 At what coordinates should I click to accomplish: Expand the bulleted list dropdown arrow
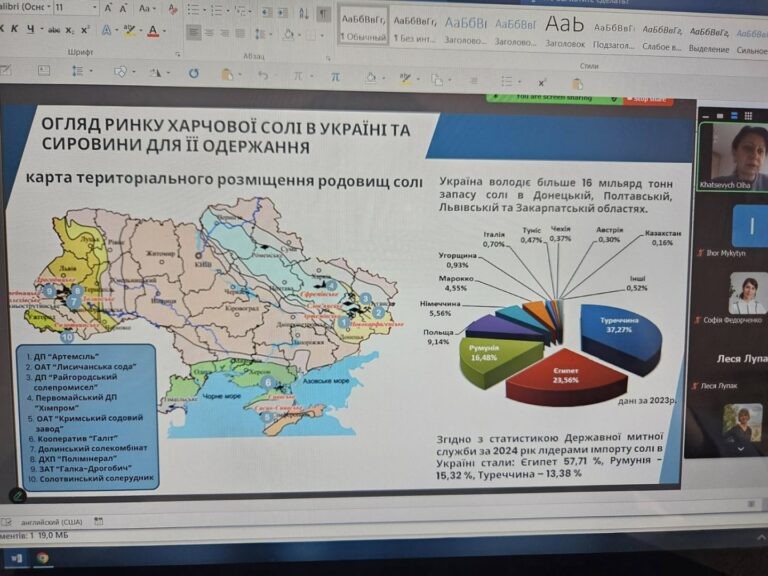(x=204, y=10)
